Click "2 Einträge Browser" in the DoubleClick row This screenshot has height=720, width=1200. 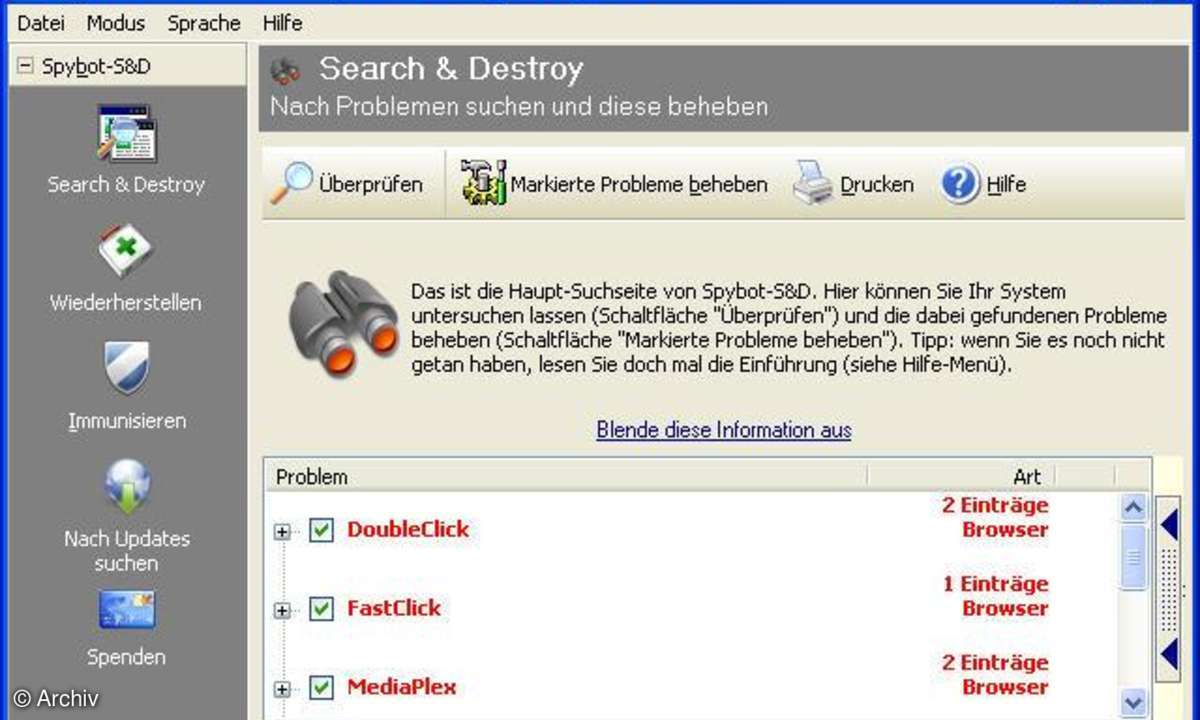(x=995, y=518)
